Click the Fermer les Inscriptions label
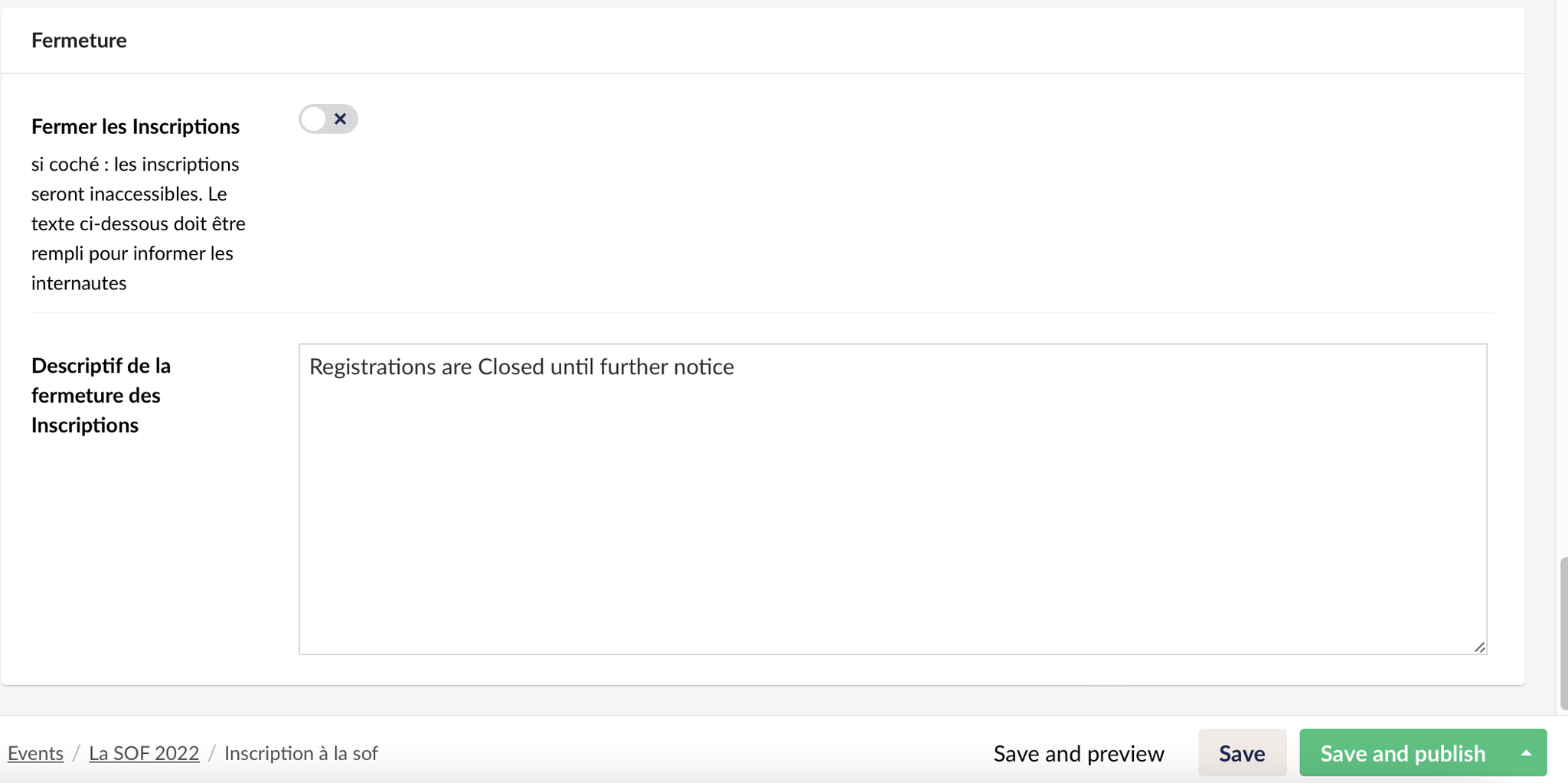The height and width of the screenshot is (783, 1568). pyautogui.click(x=136, y=126)
